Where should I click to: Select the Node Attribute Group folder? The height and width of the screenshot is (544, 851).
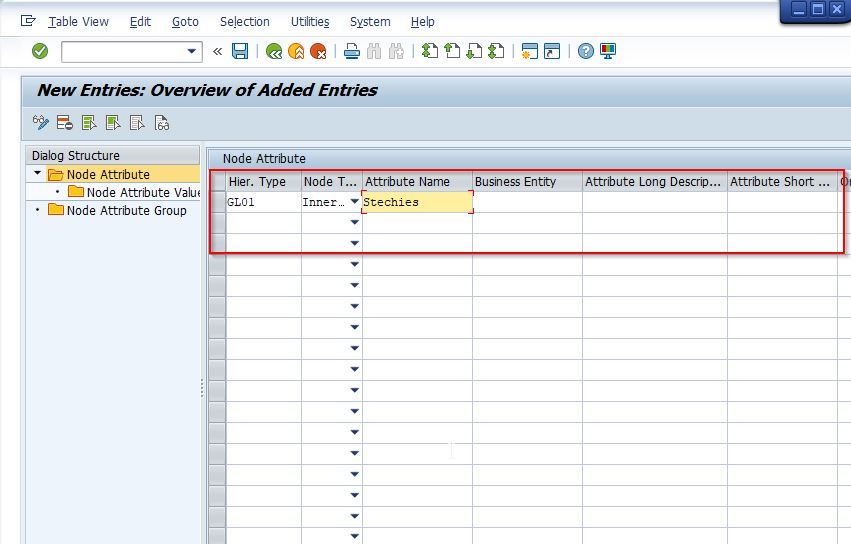pos(117,210)
